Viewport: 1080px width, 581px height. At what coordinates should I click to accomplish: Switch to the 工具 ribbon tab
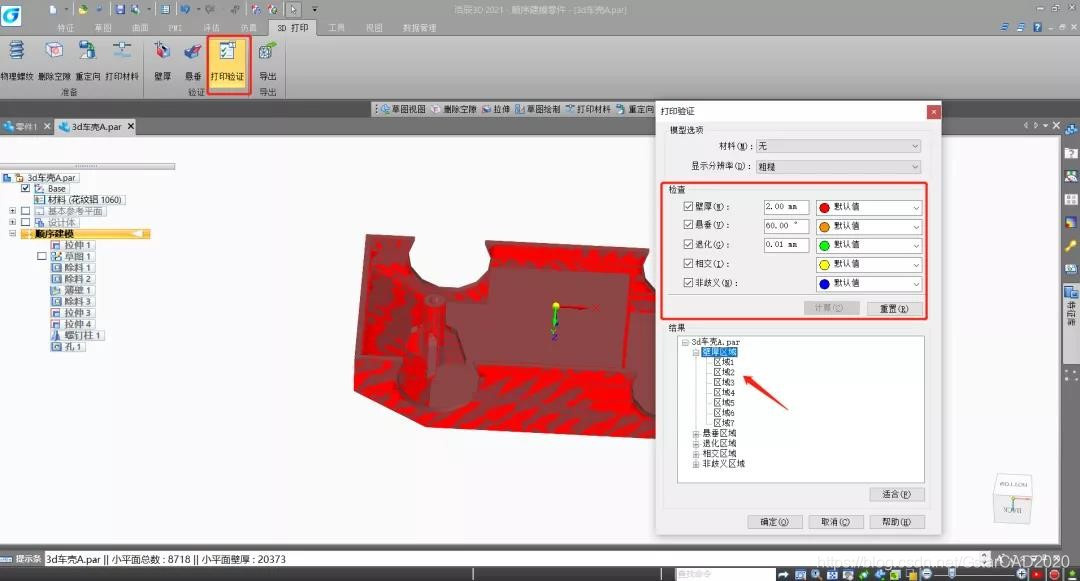point(336,28)
